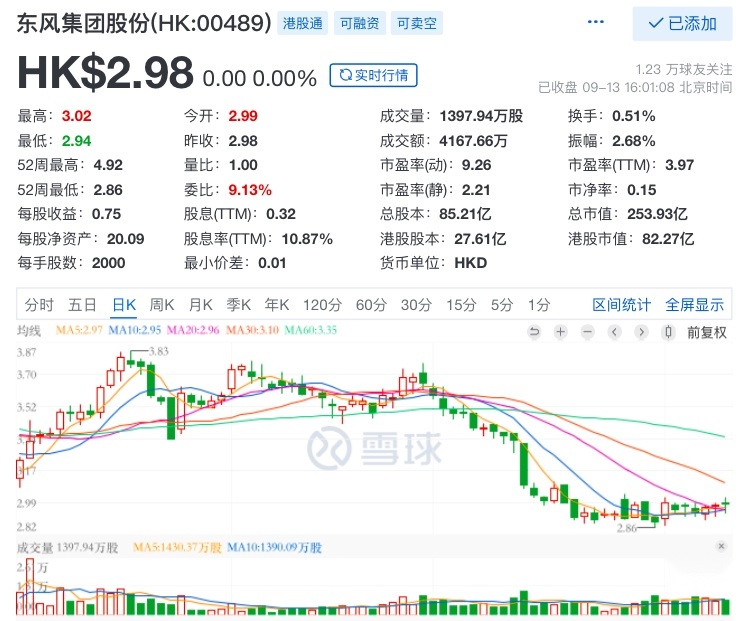Image resolution: width=749 pixels, height=621 pixels.
Task: Switch to the 五日 chart tab
Action: pyautogui.click(x=82, y=304)
